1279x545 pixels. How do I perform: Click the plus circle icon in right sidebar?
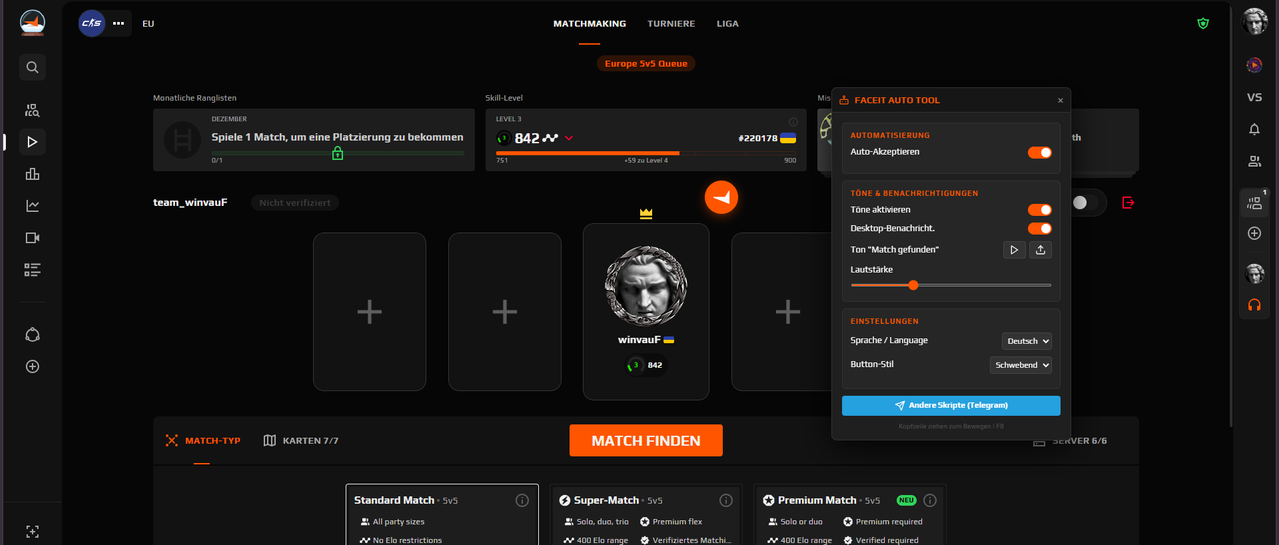pos(1254,233)
